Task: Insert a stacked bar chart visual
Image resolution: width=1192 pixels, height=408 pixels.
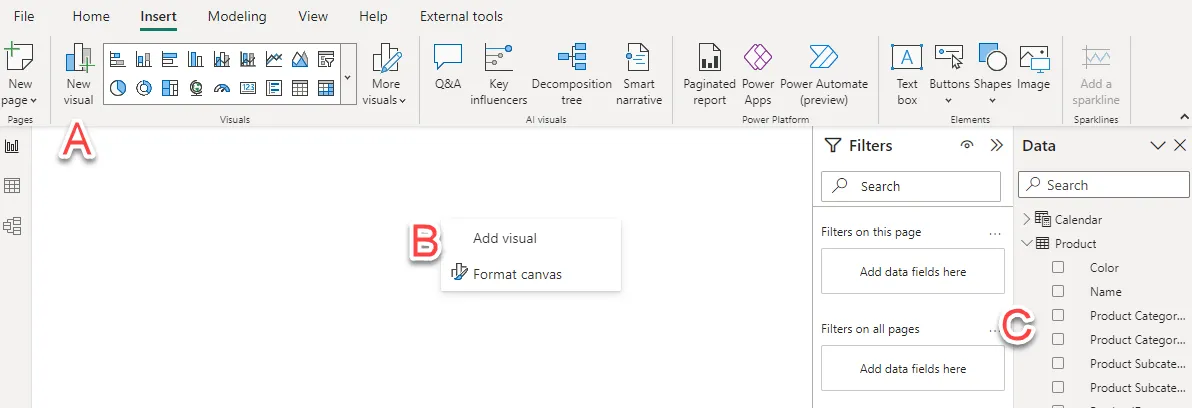Action: (117, 59)
